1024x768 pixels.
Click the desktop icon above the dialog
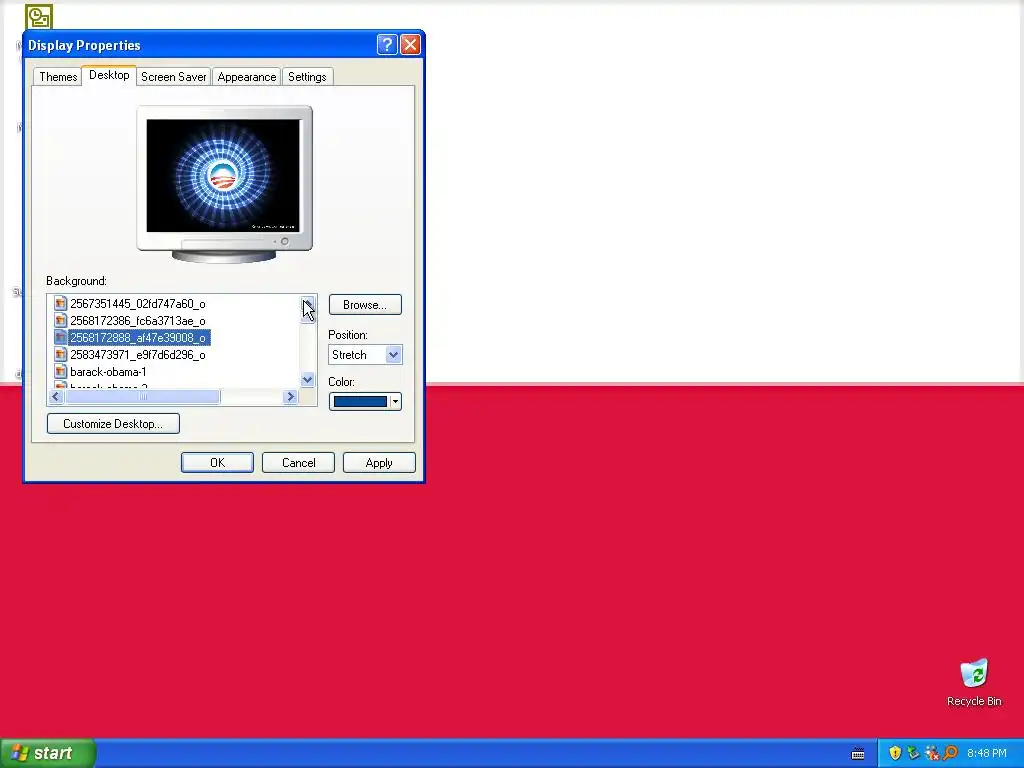pos(39,17)
